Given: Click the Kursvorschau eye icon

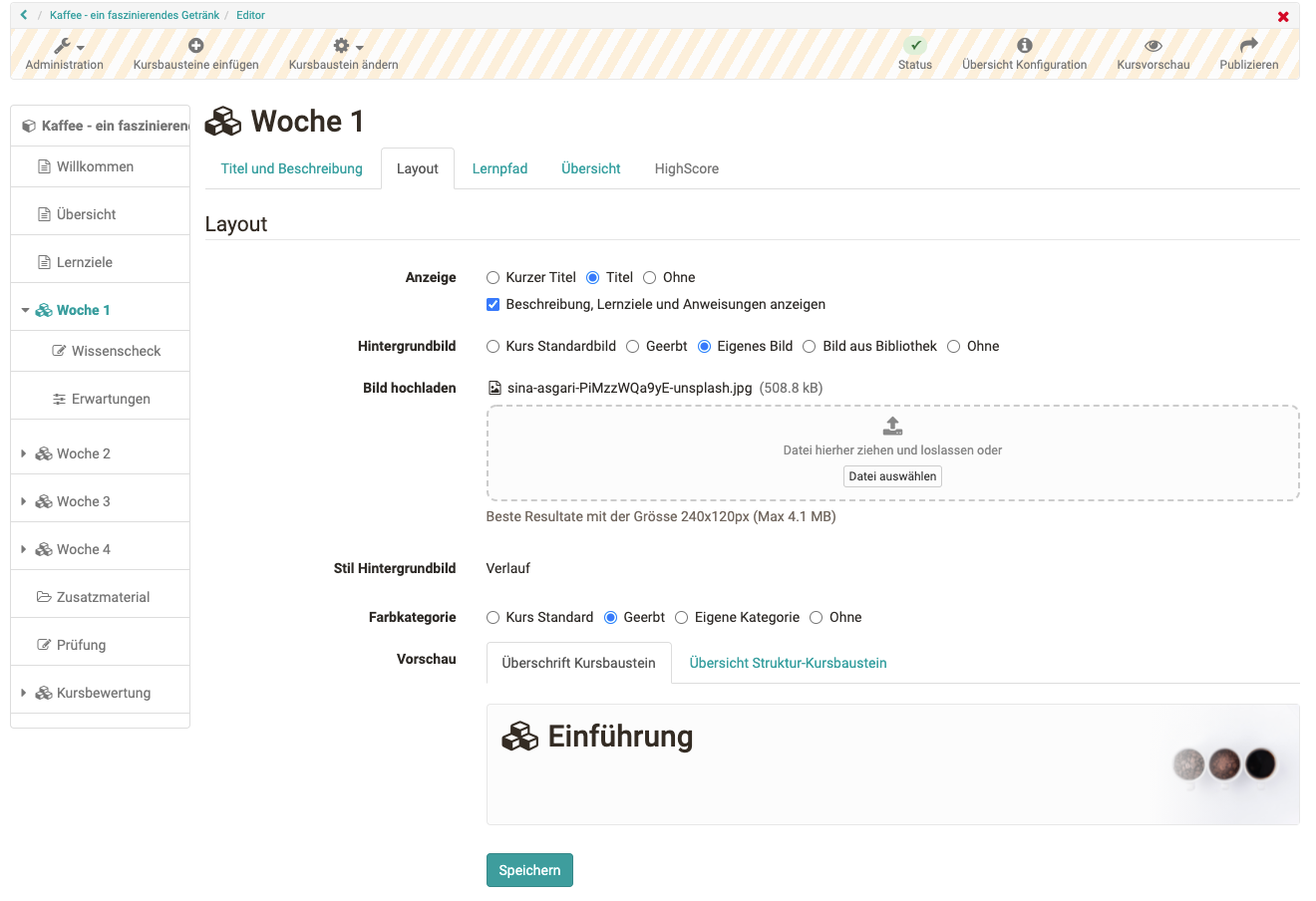Looking at the screenshot, I should [x=1153, y=46].
